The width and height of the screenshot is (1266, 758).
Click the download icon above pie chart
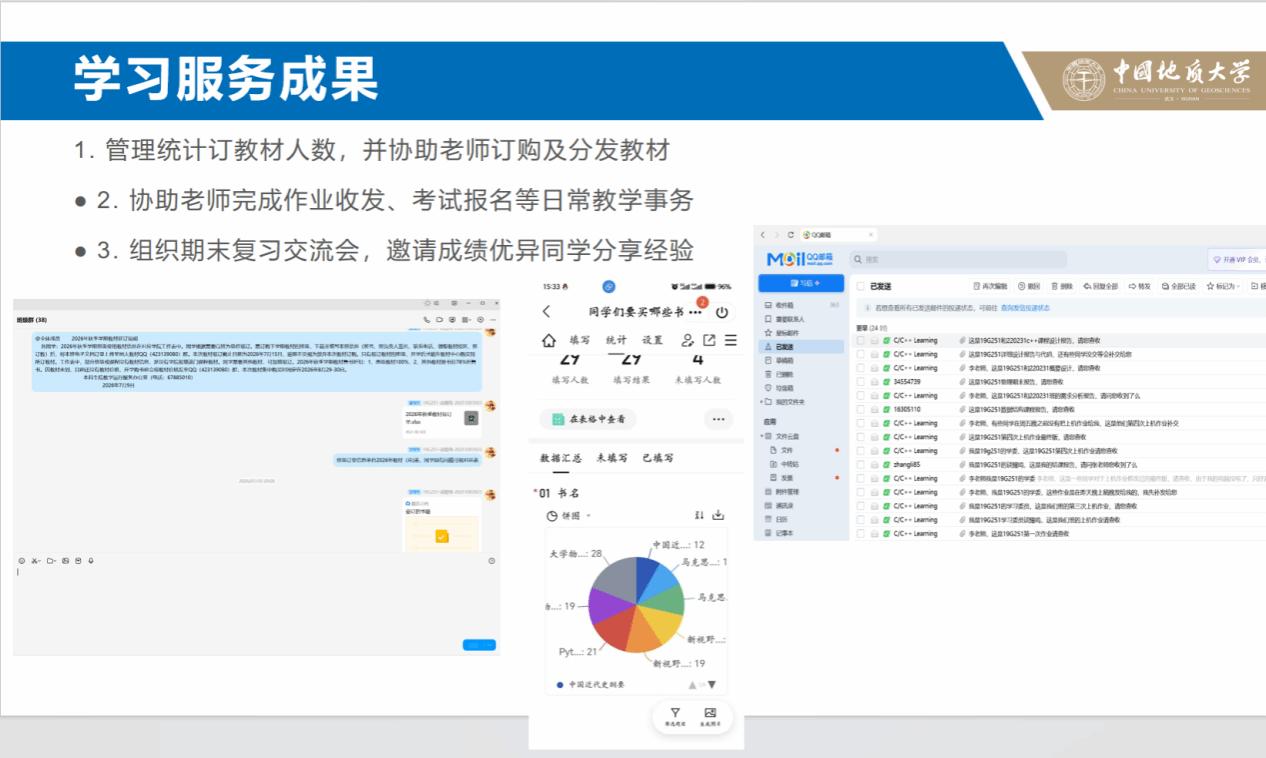717,515
